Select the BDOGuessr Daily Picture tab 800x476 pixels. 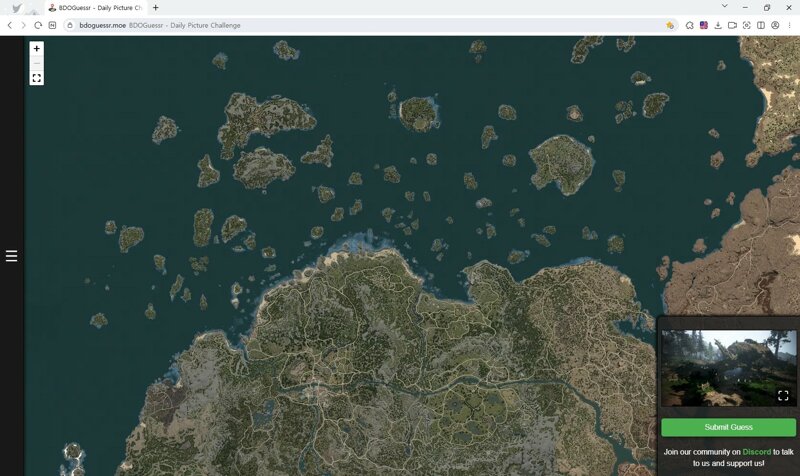(x=96, y=8)
